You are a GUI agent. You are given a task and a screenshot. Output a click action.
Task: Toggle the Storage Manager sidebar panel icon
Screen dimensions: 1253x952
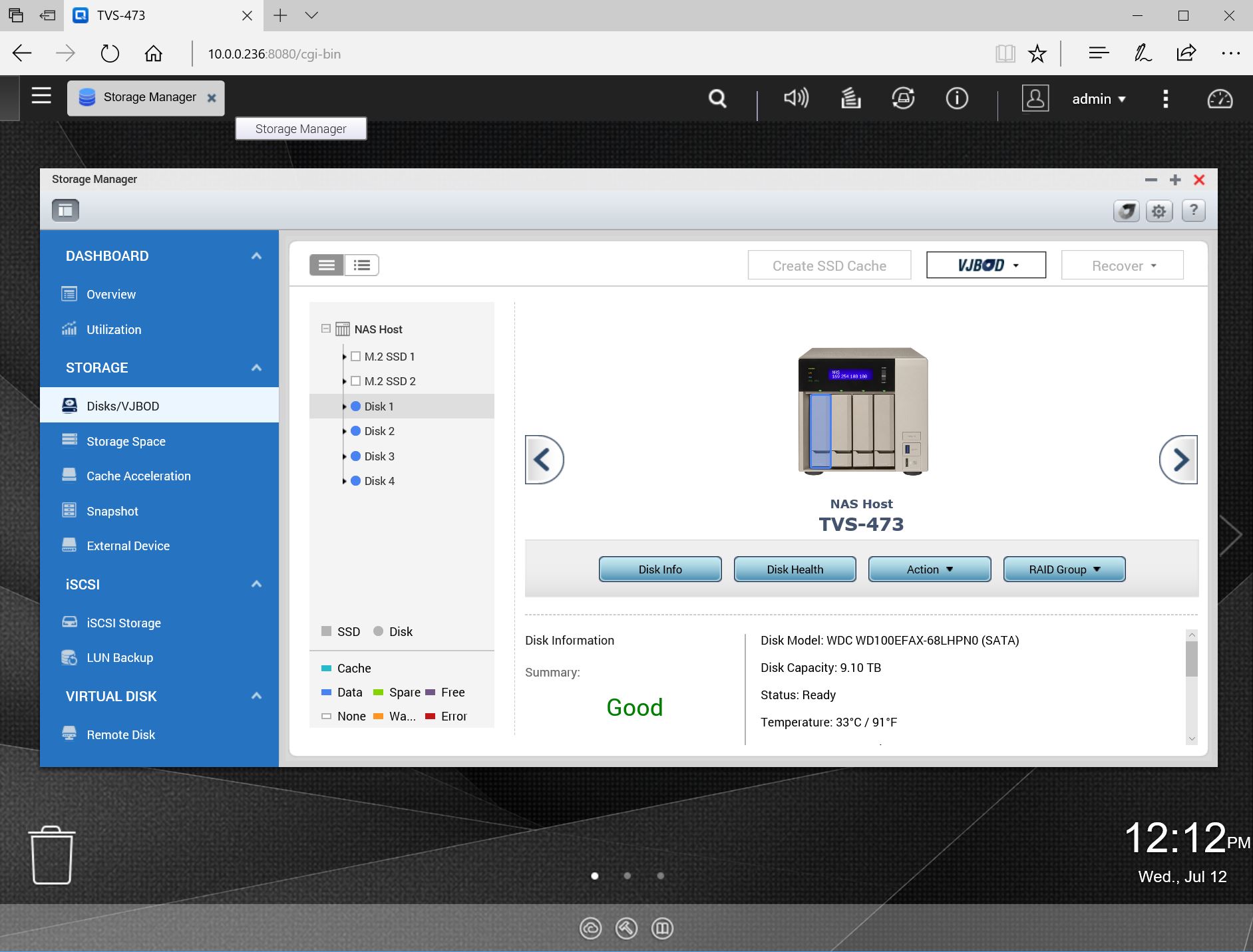tap(65, 210)
